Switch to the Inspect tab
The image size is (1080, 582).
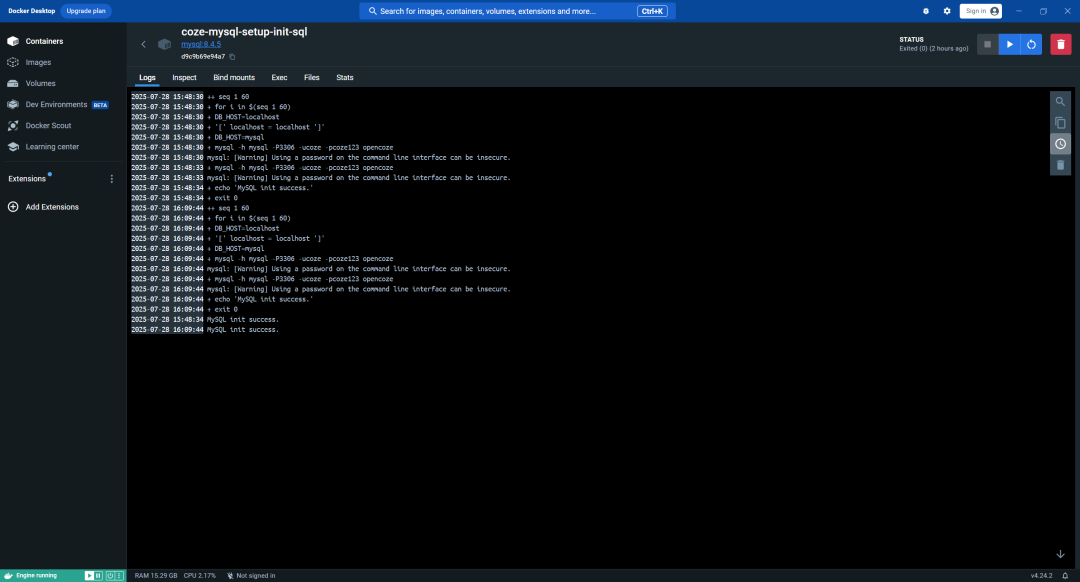184,78
